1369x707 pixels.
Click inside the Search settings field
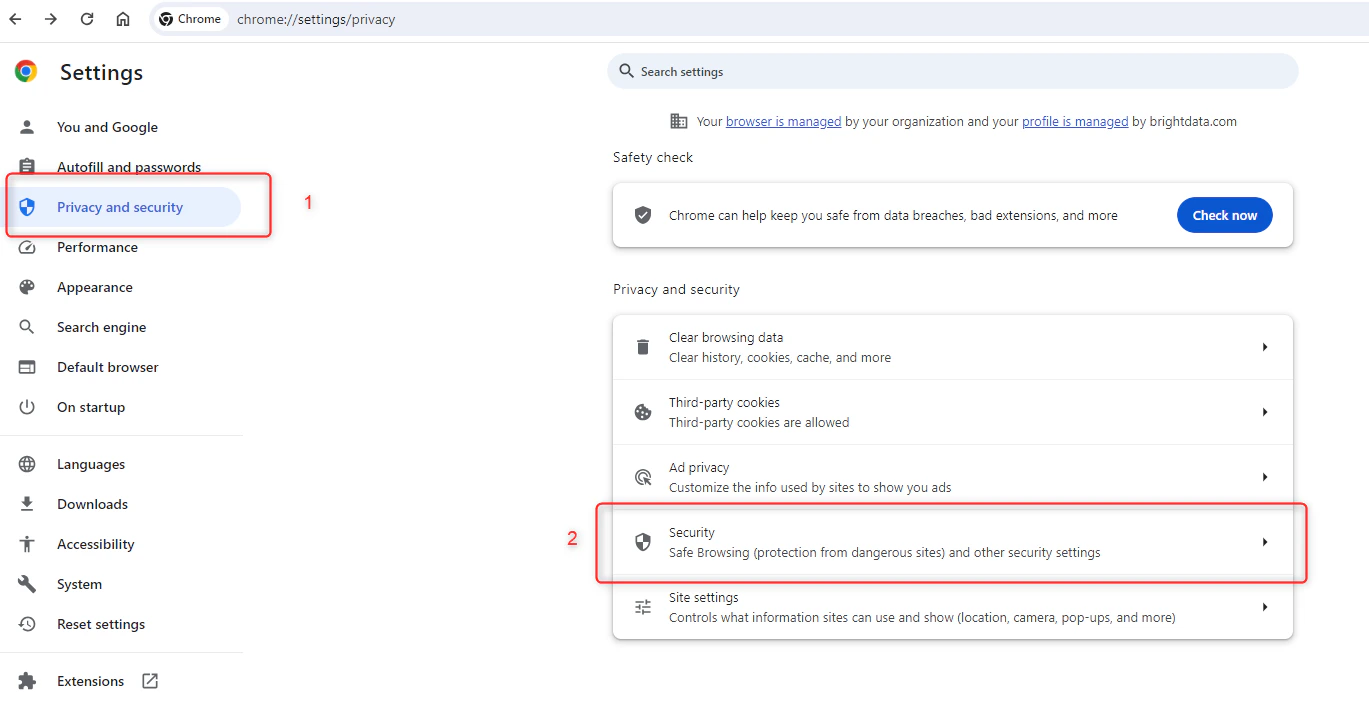(x=952, y=71)
